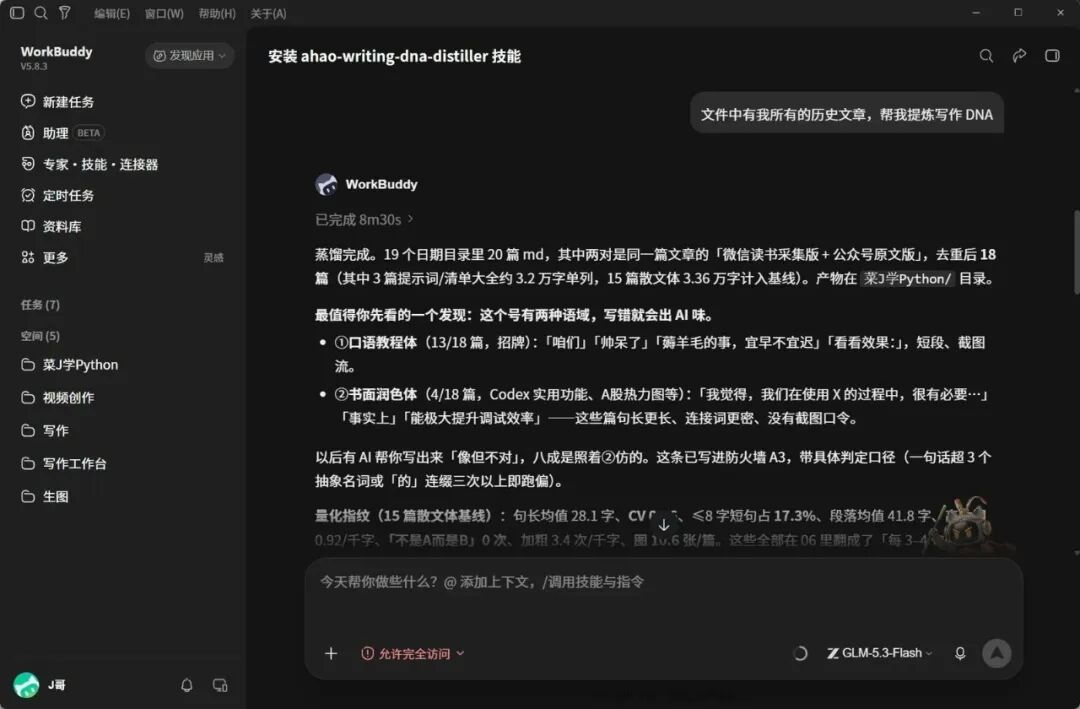This screenshot has width=1080, height=709.
Task: Expand the 发现应用 dropdown
Action: [x=189, y=56]
